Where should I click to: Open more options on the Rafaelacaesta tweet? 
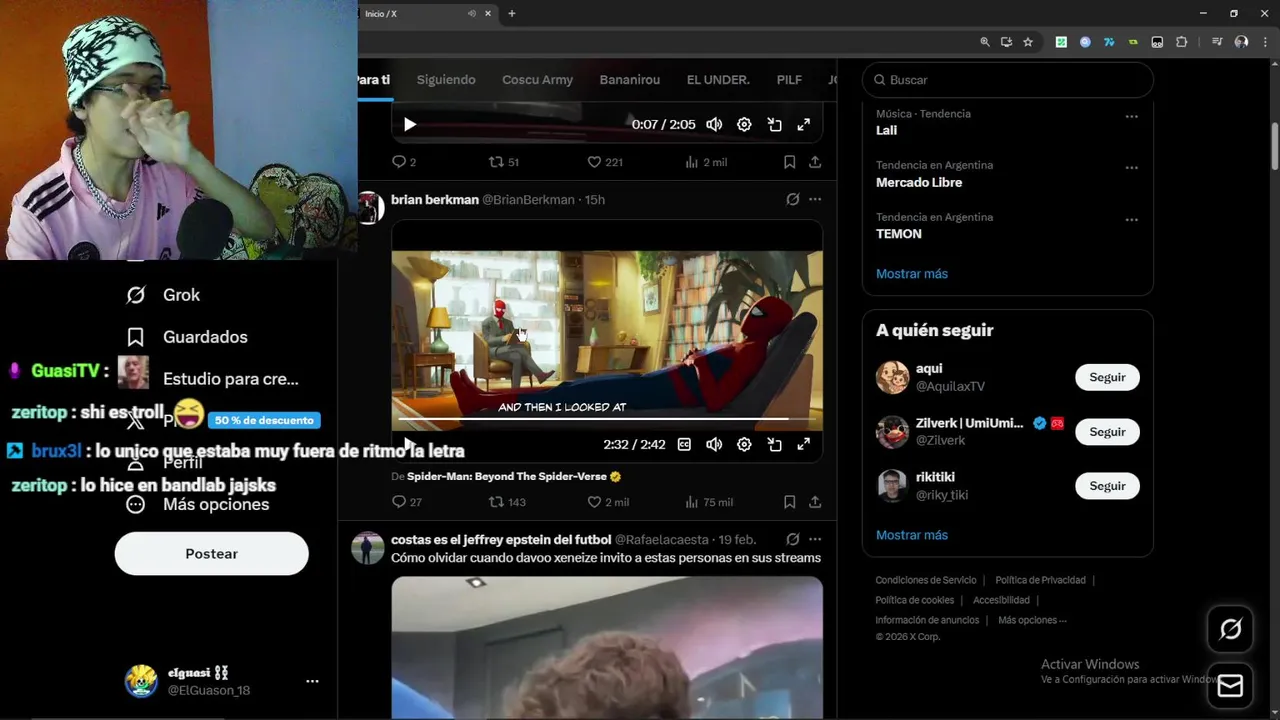(x=815, y=540)
